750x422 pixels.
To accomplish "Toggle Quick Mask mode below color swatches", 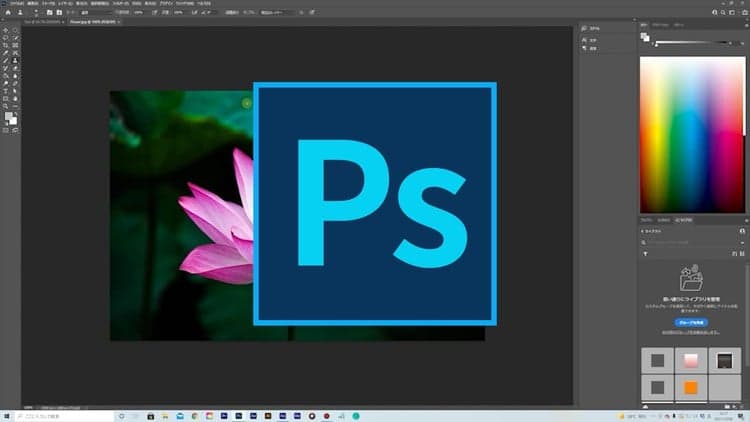I will 6,130.
